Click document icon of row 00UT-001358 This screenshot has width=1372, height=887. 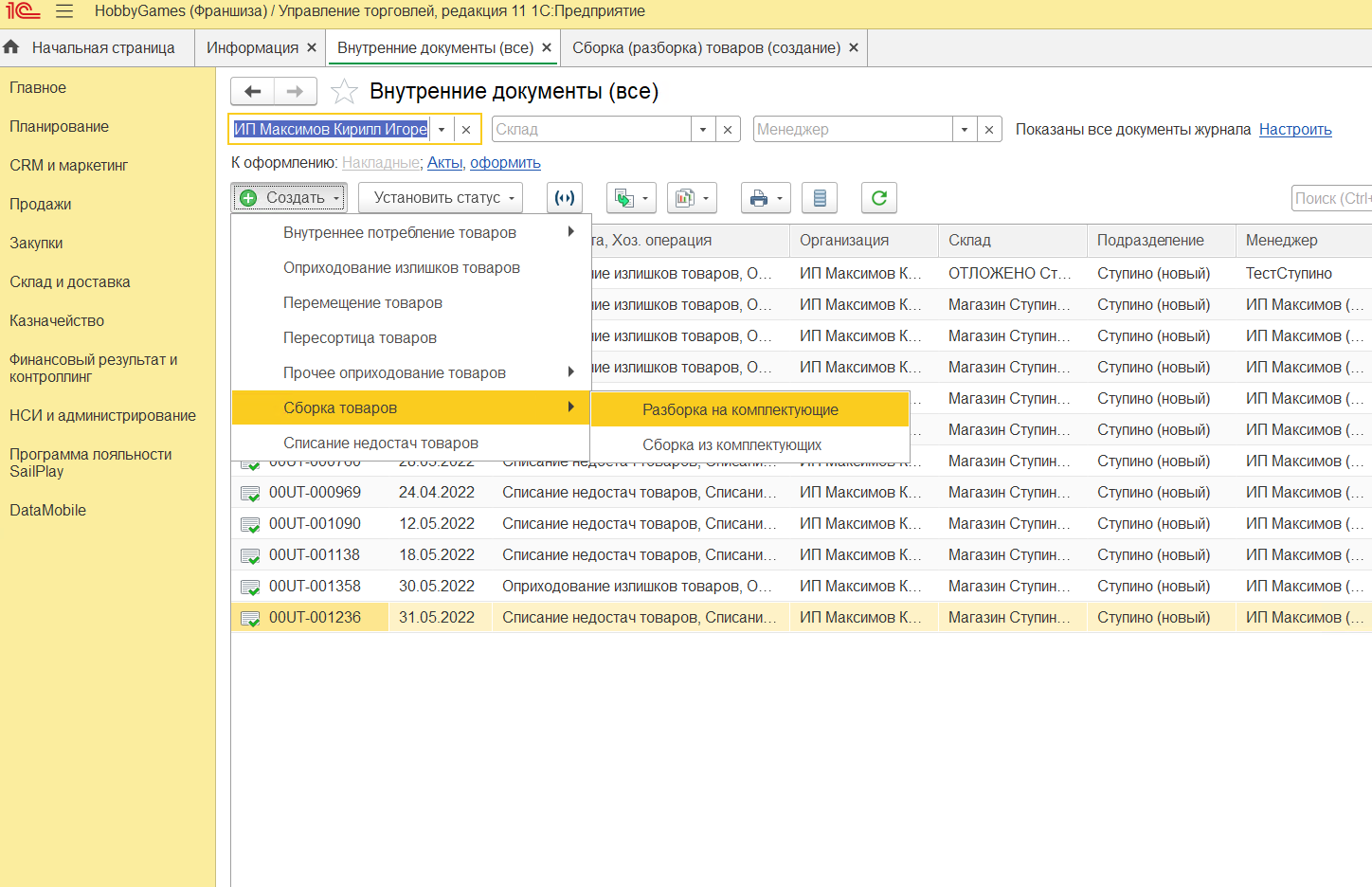[x=250, y=587]
